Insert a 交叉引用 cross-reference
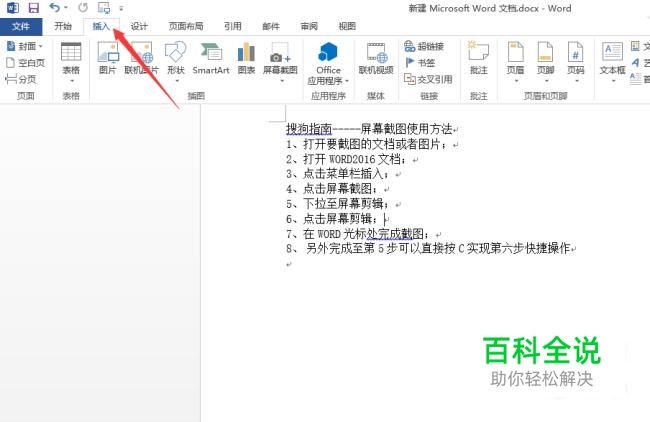 pos(428,79)
